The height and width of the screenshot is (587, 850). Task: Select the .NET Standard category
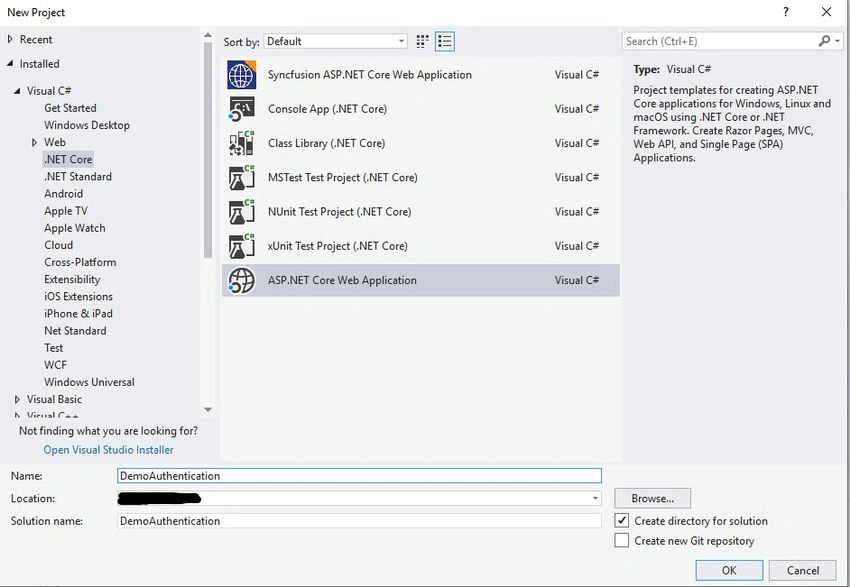tap(78, 176)
